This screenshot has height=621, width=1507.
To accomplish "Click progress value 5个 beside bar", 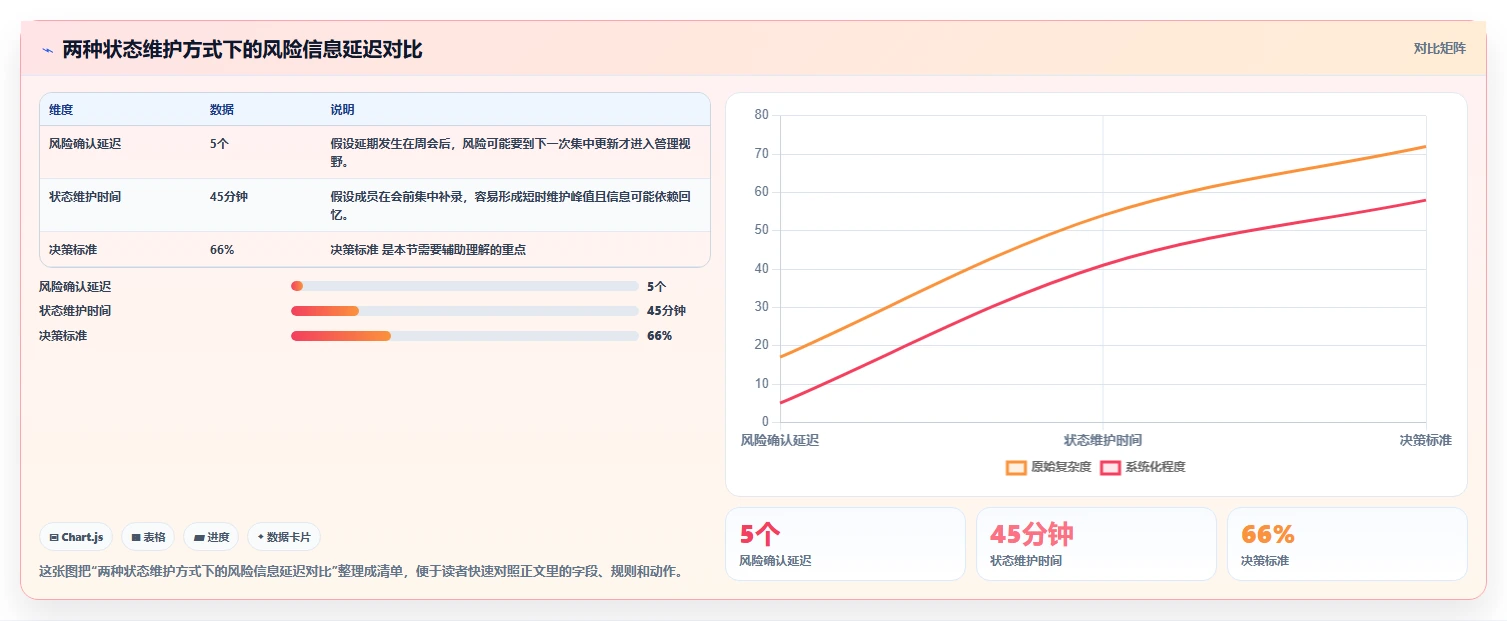I will 656,286.
